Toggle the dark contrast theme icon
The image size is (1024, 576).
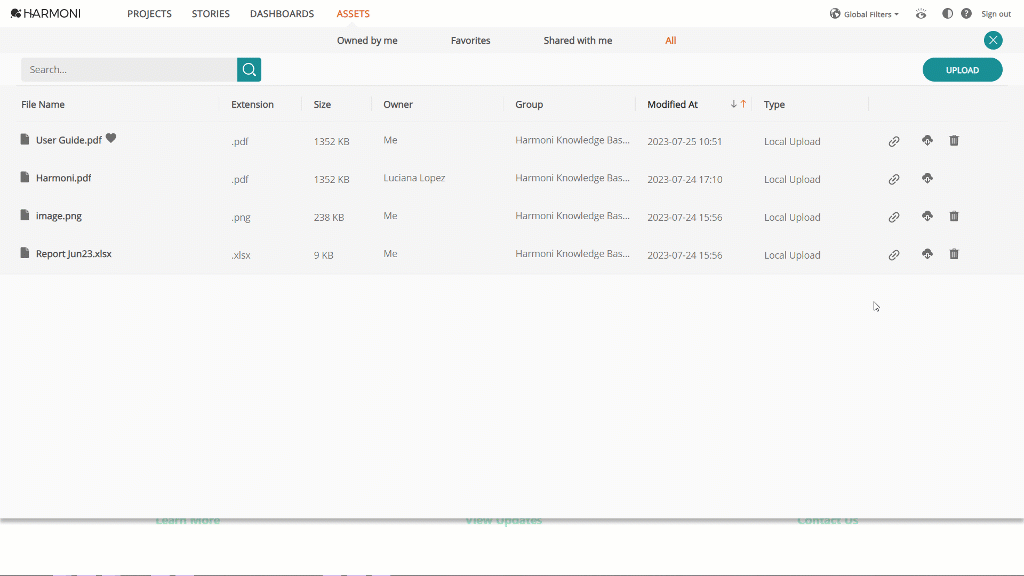pyautogui.click(x=948, y=14)
